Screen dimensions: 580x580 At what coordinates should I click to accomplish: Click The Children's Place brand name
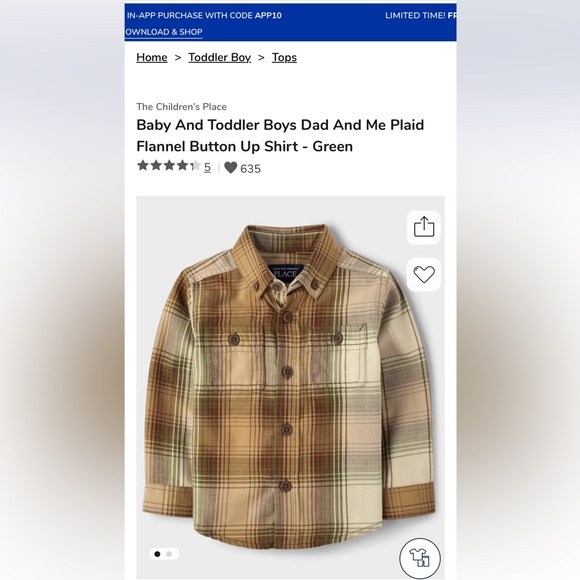coord(181,107)
